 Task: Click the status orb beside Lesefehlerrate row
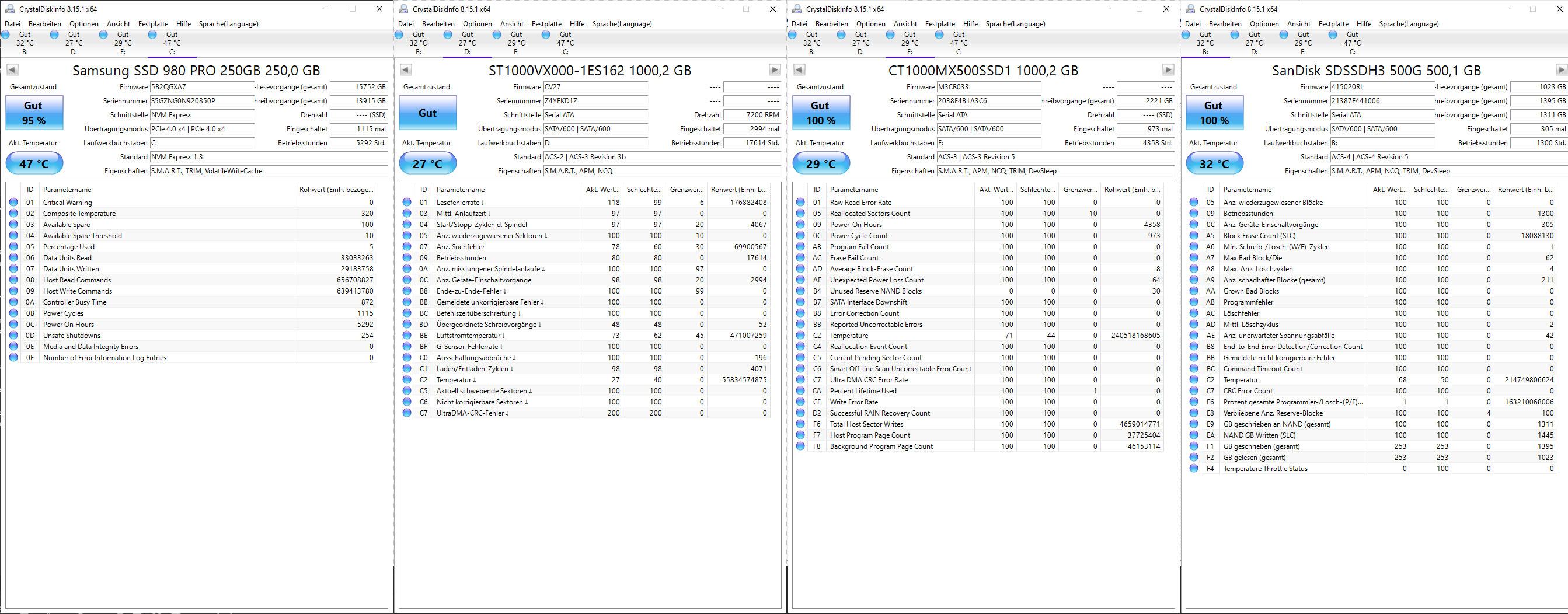[407, 203]
